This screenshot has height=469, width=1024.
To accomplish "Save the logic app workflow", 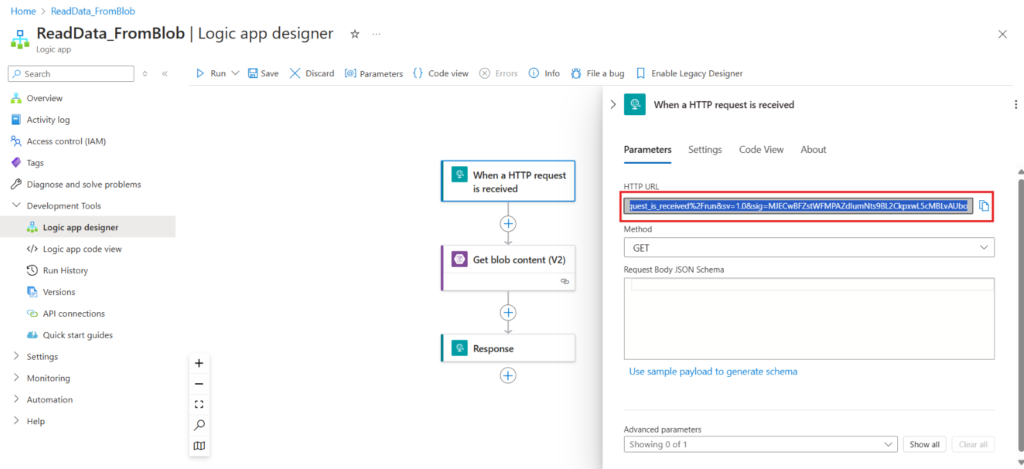I will (263, 73).
